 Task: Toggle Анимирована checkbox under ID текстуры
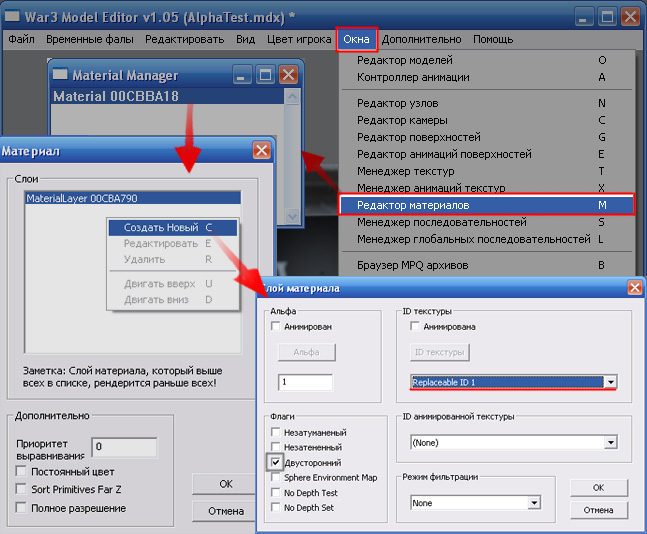pyautogui.click(x=415, y=326)
